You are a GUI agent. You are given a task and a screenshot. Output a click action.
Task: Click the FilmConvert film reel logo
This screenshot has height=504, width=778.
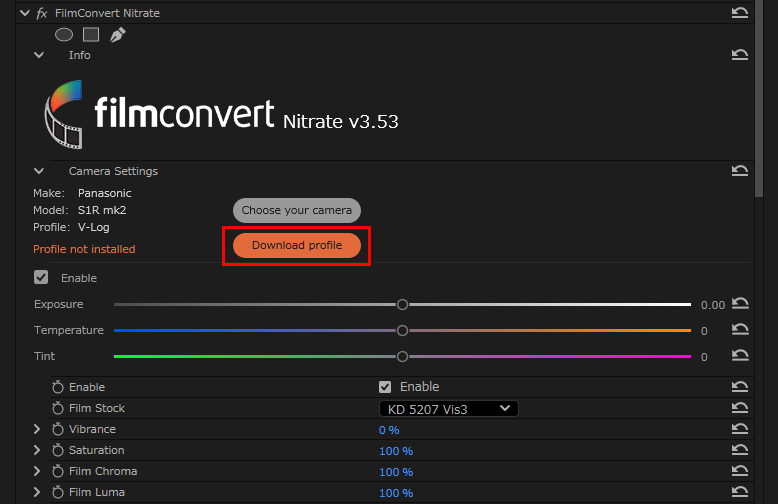coord(64,115)
